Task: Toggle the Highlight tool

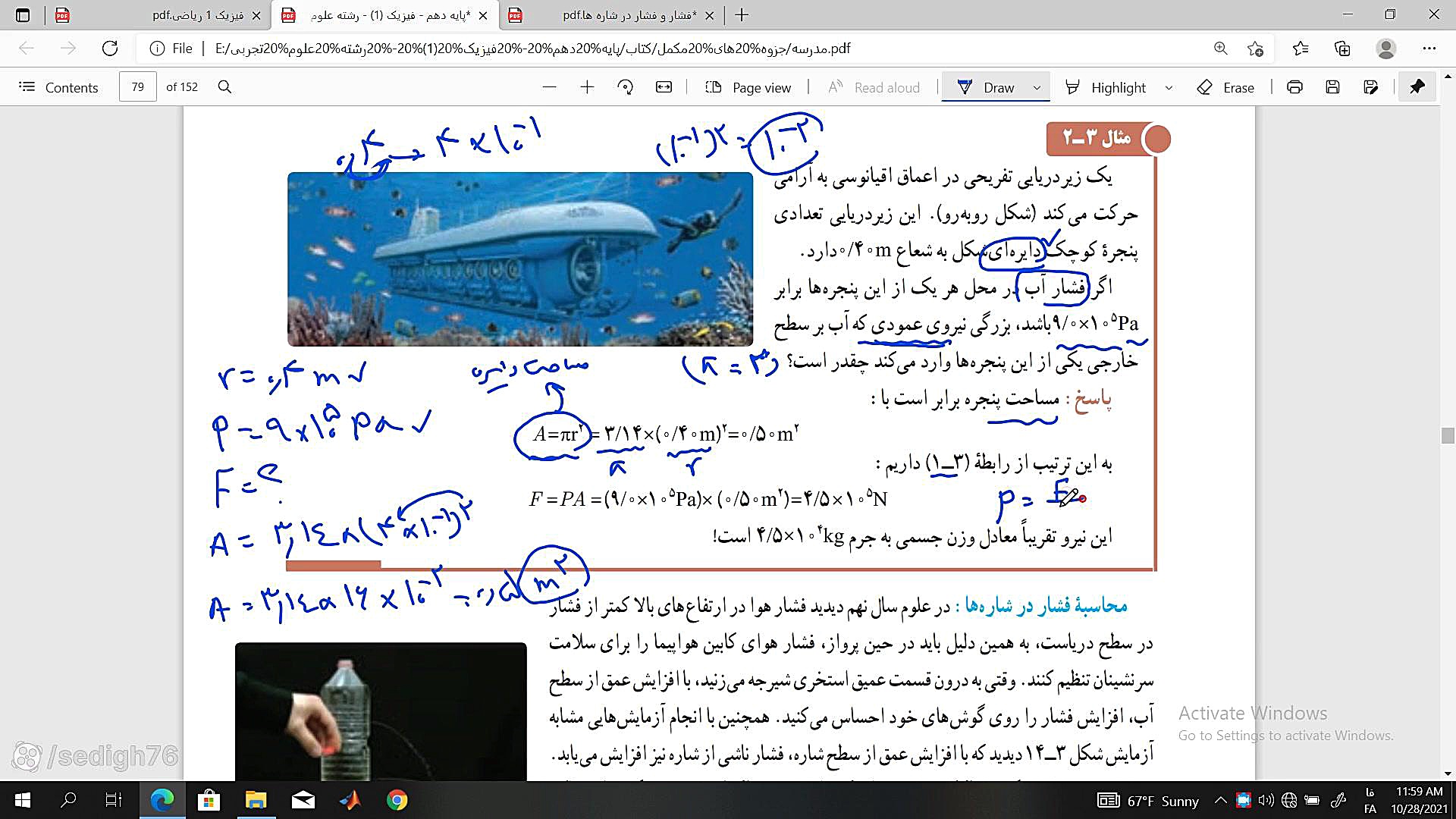Action: [x=1106, y=87]
